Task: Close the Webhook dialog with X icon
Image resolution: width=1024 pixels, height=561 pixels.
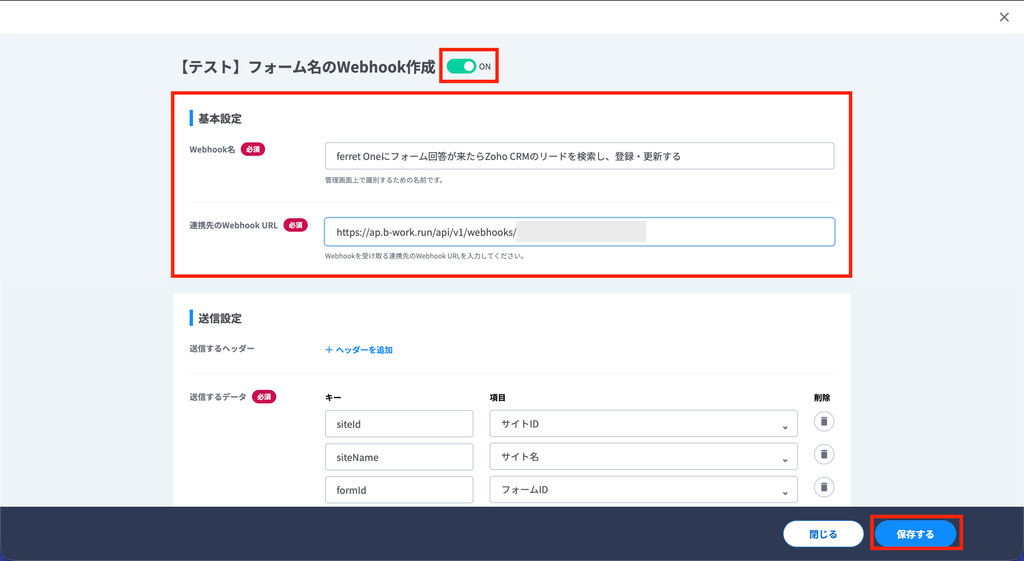Action: 1004,17
